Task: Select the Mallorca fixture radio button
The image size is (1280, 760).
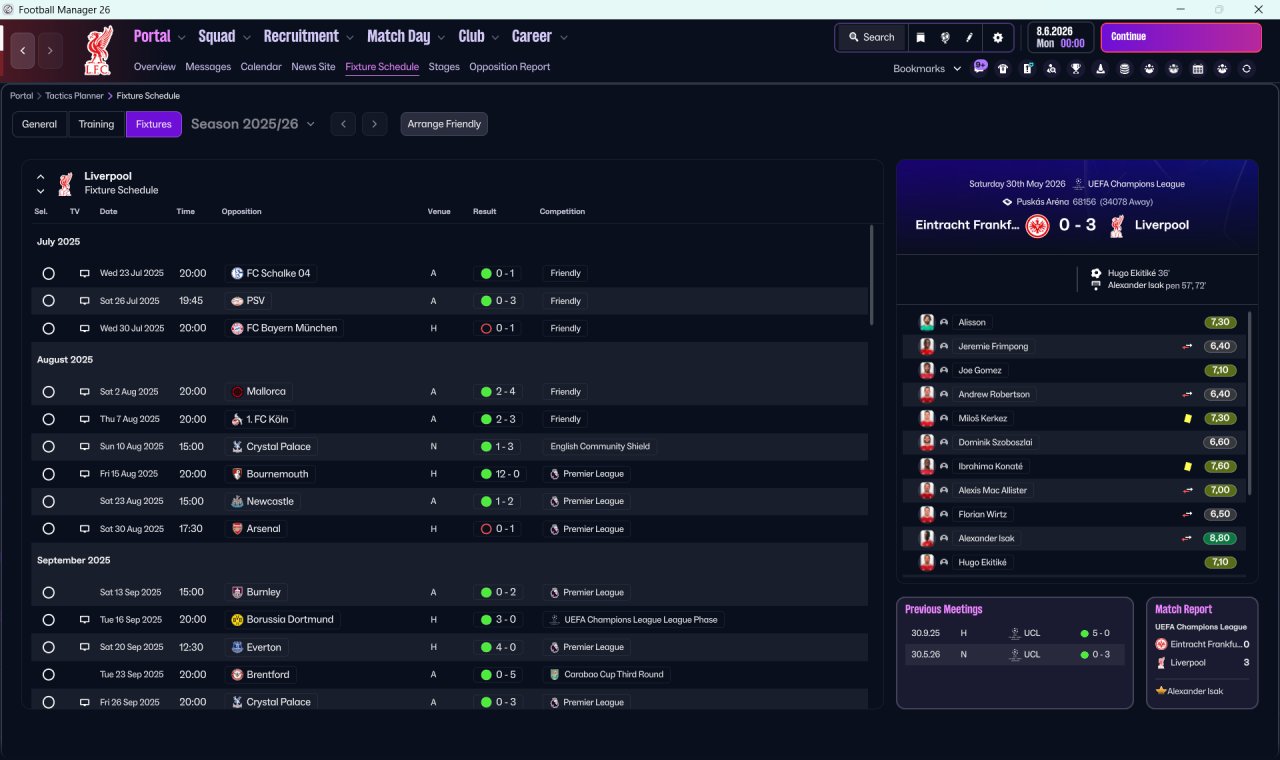Action: (x=48, y=392)
